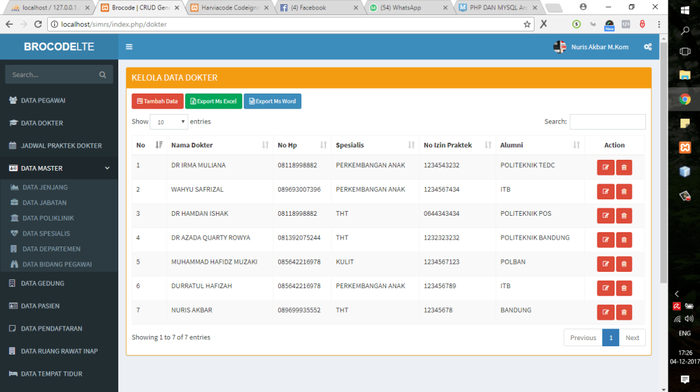This screenshot has height=392, width=700.
Task: Sort table by Alumni column
Action: coord(540,145)
